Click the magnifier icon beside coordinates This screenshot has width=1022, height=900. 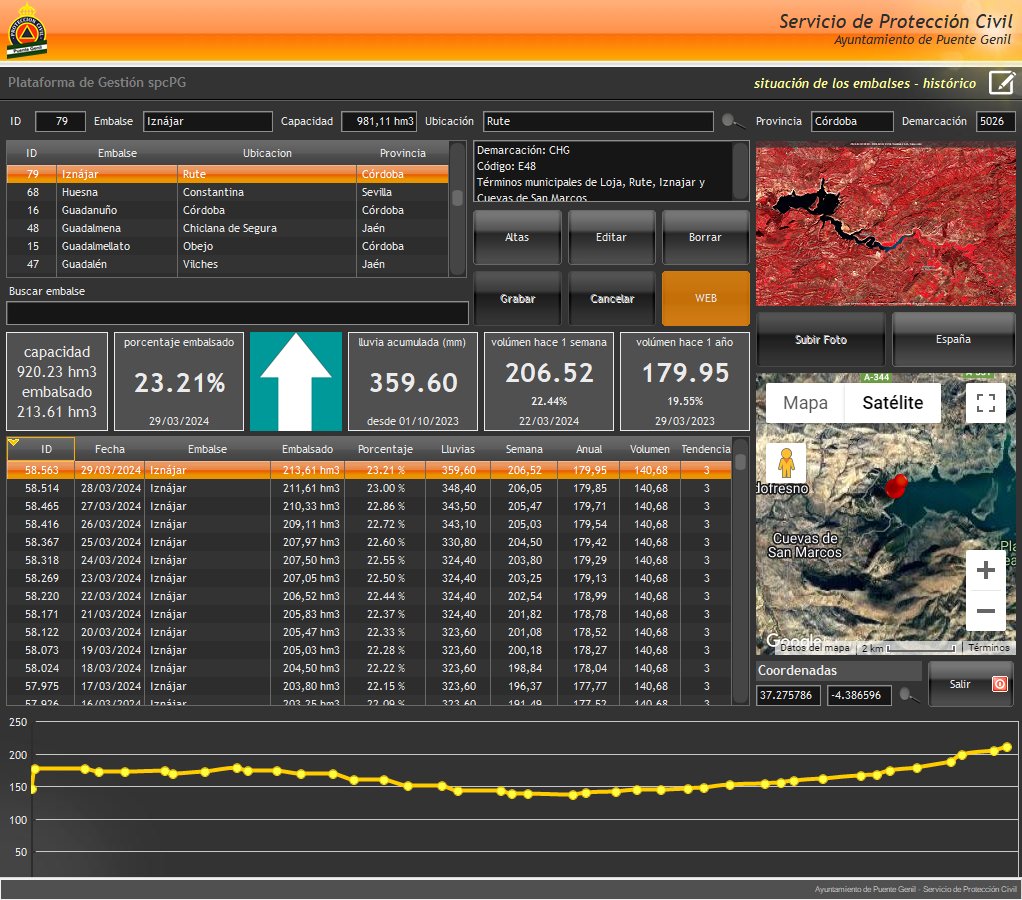pyautogui.click(x=909, y=695)
